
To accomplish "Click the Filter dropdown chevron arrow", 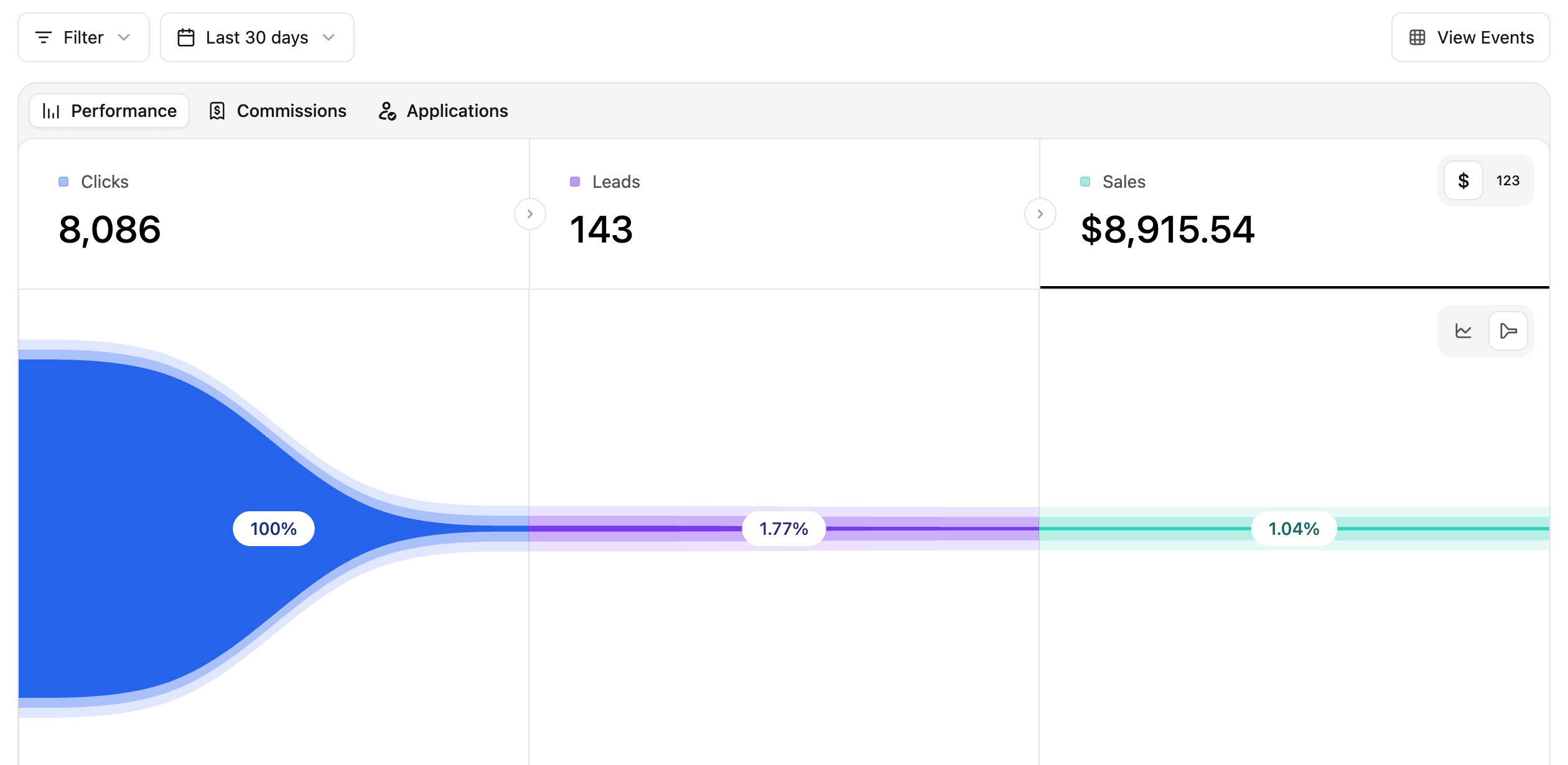I will (124, 37).
